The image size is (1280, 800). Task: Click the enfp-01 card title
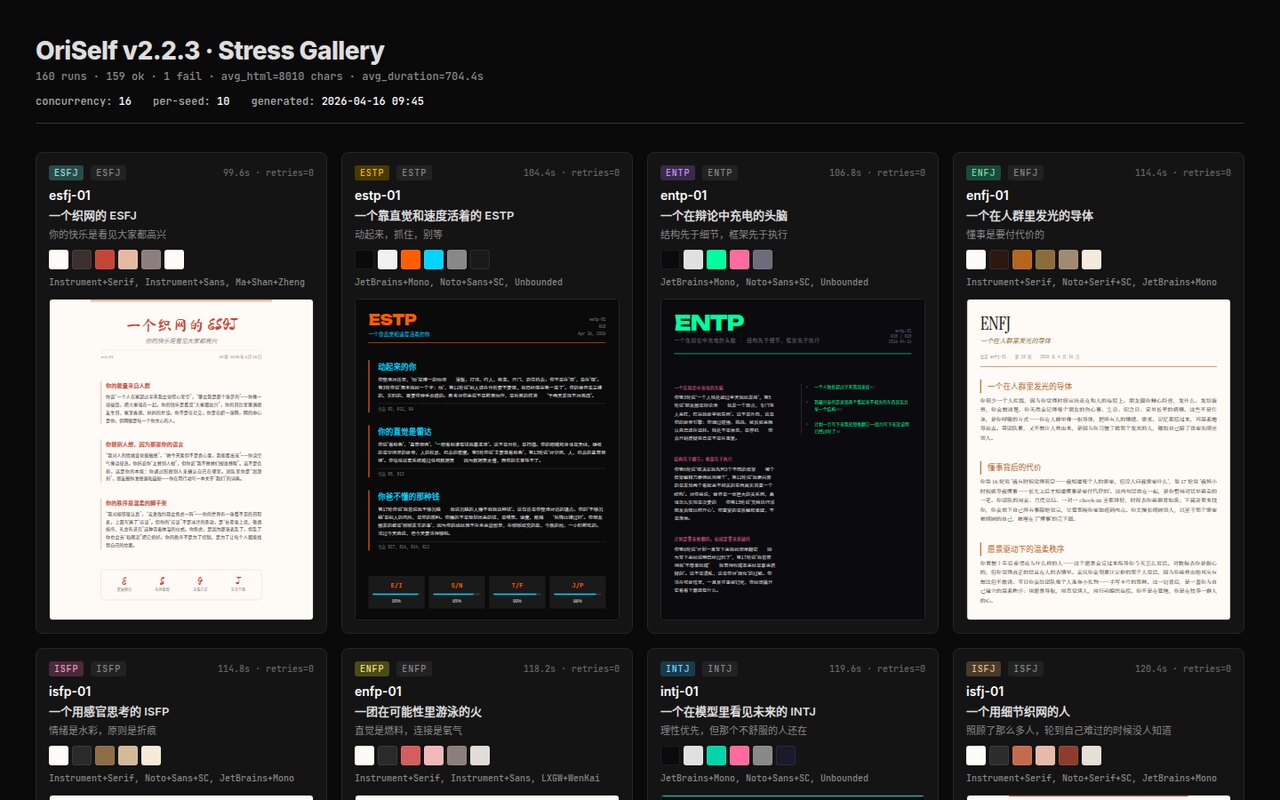click(x=377, y=691)
